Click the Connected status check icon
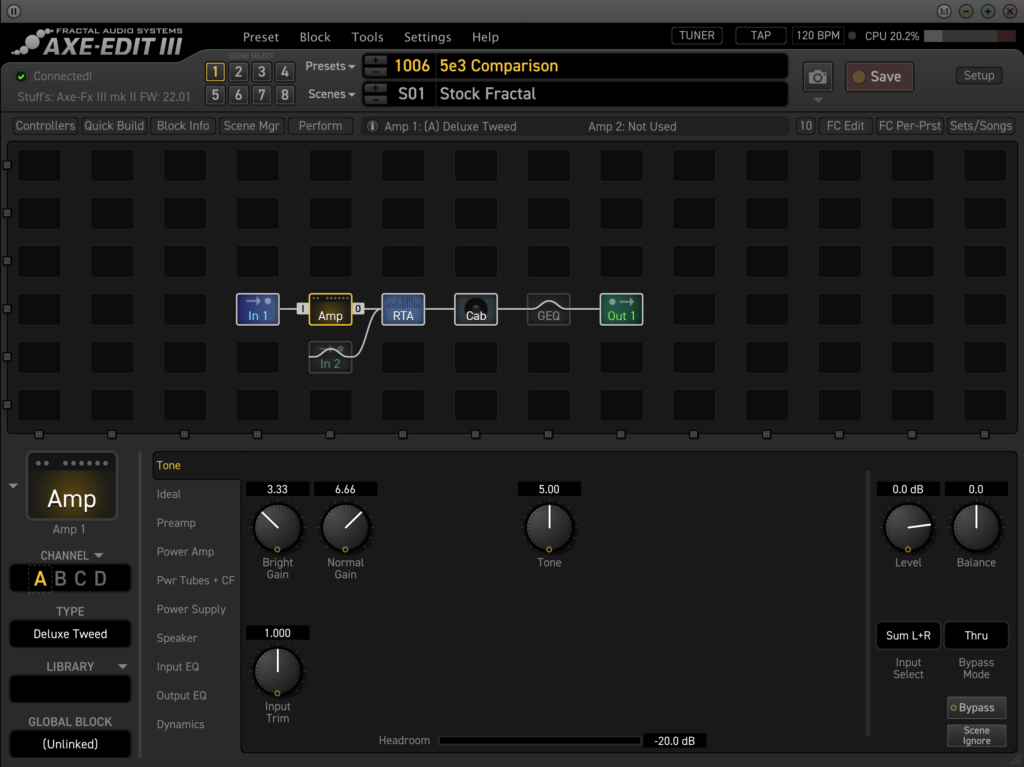 point(21,76)
